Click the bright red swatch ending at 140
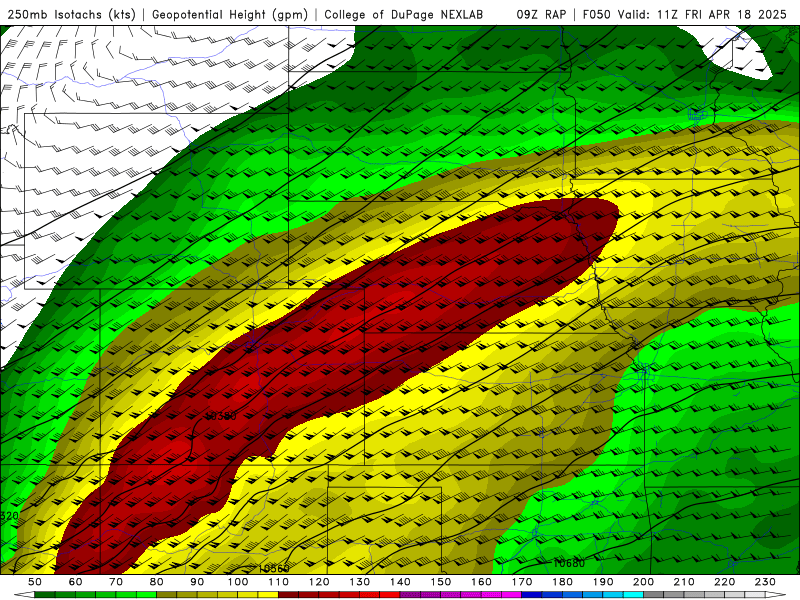Viewport: 800px width, 600px height. (390, 595)
